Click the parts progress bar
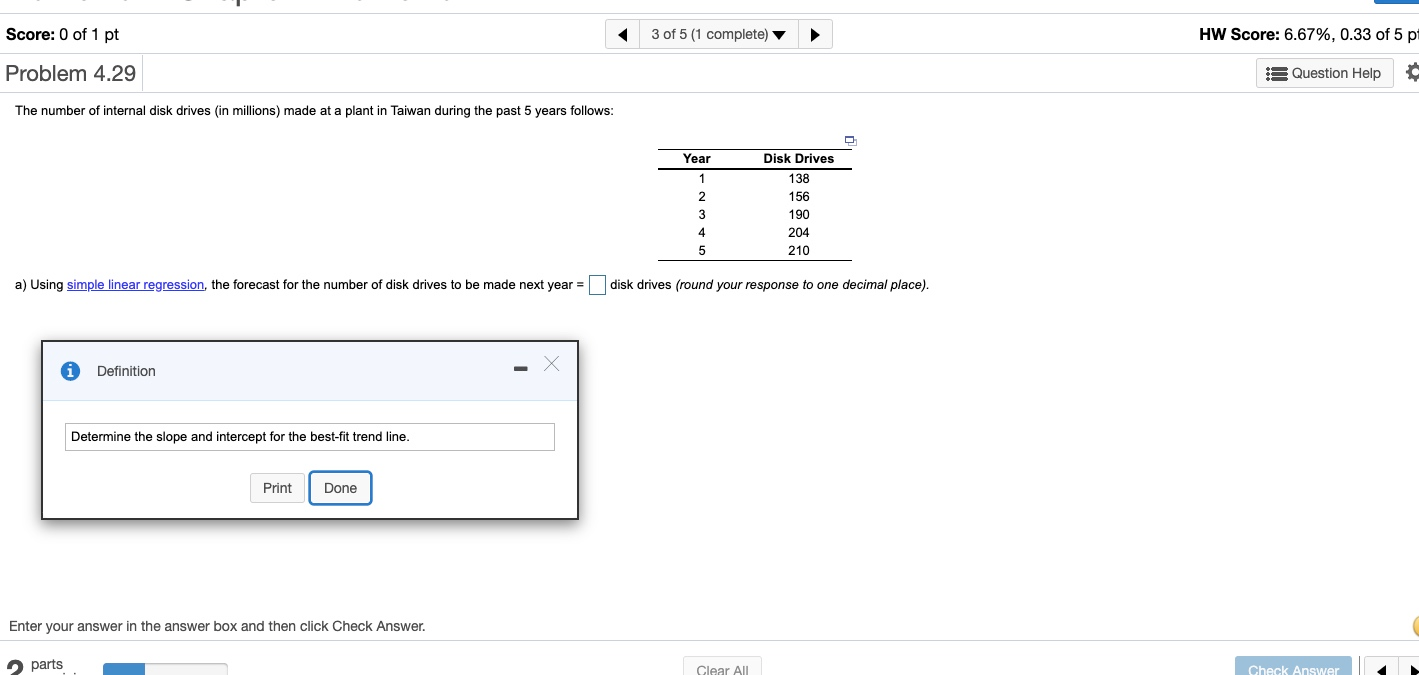This screenshot has width=1419, height=675. [165, 669]
